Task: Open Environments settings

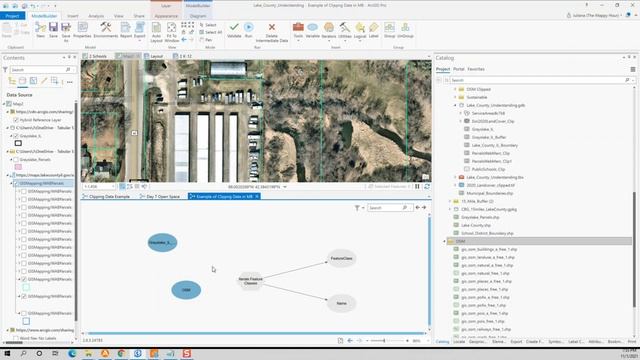Action: coord(106,30)
